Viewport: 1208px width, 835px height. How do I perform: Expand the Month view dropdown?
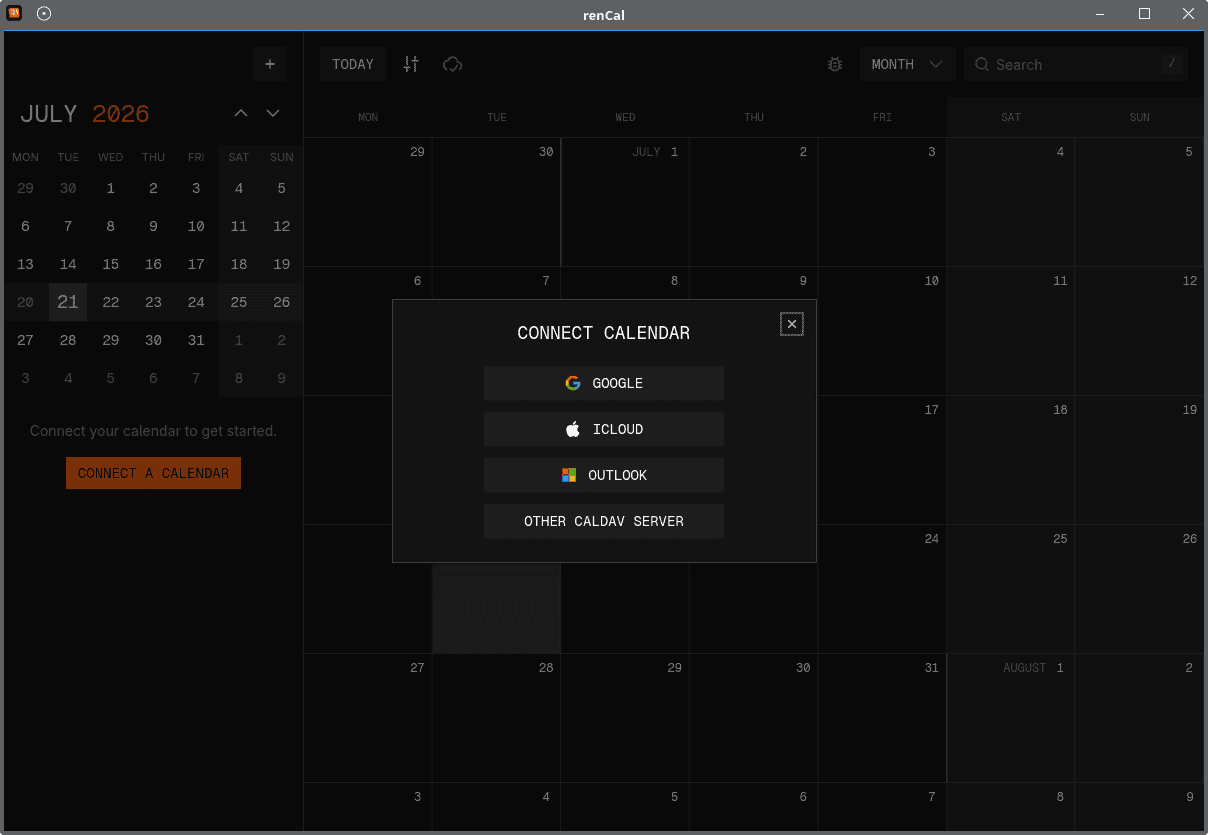907,64
